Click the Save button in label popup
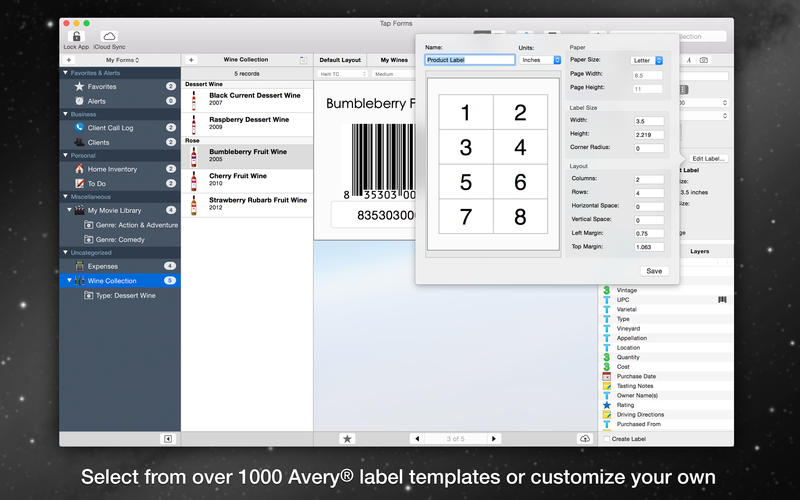The height and width of the screenshot is (500, 800). 653,271
